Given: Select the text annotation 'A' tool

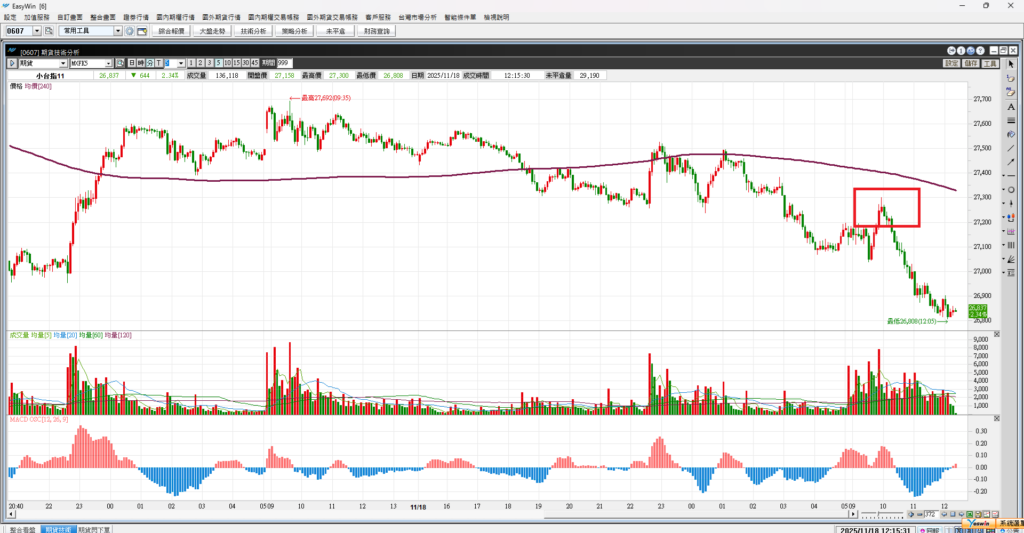Looking at the screenshot, I should pyautogui.click(x=1012, y=106).
